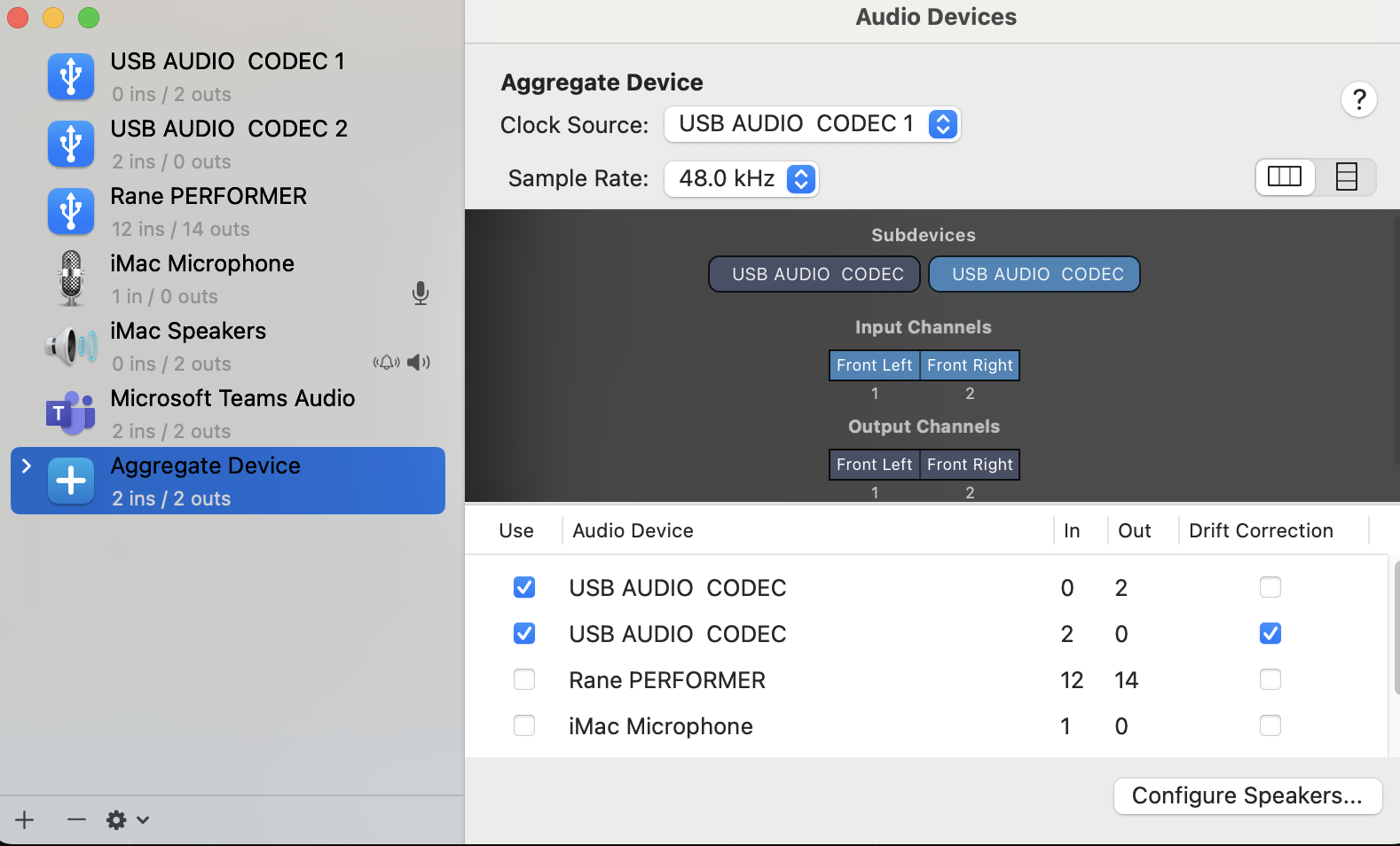Close the Audio Devices window
The height and width of the screenshot is (846, 1400).
coord(18,17)
